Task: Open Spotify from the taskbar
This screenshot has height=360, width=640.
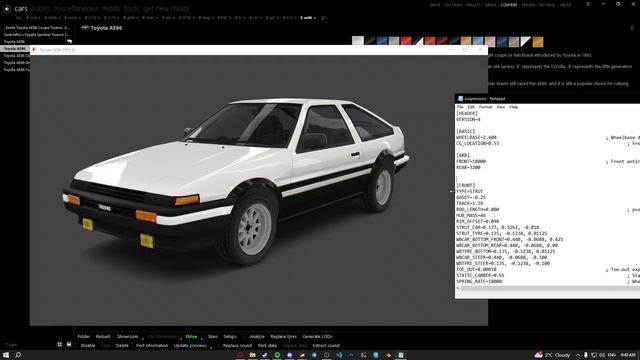Action: [x=277, y=355]
